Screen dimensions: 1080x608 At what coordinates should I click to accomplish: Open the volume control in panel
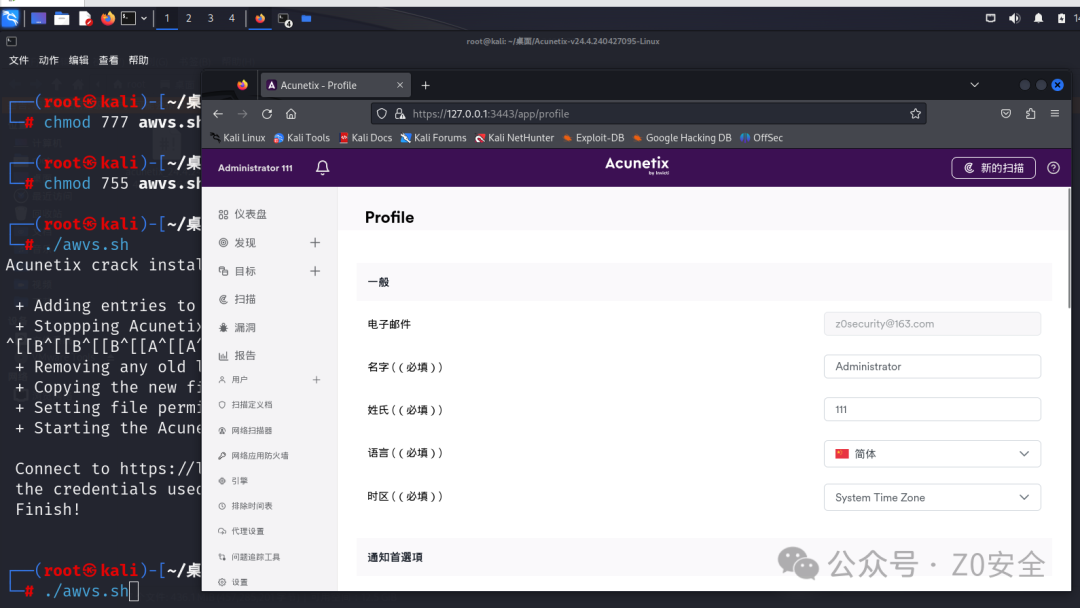[1014, 19]
